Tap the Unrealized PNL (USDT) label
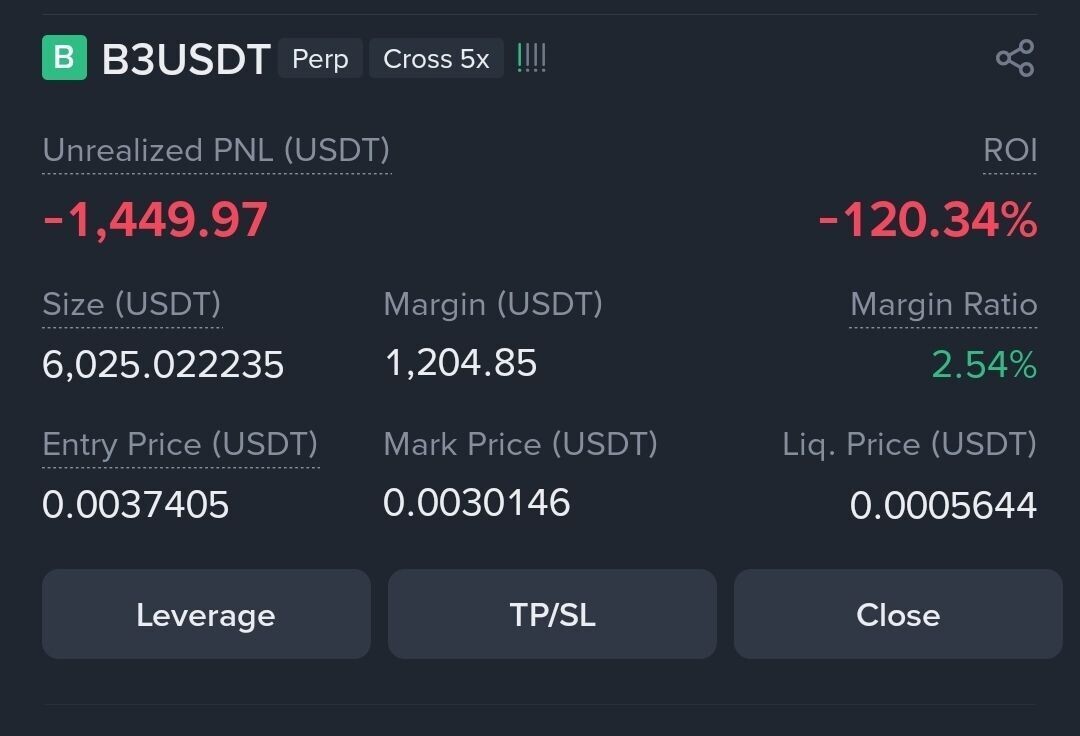The width and height of the screenshot is (1080, 736). pyautogui.click(x=216, y=151)
